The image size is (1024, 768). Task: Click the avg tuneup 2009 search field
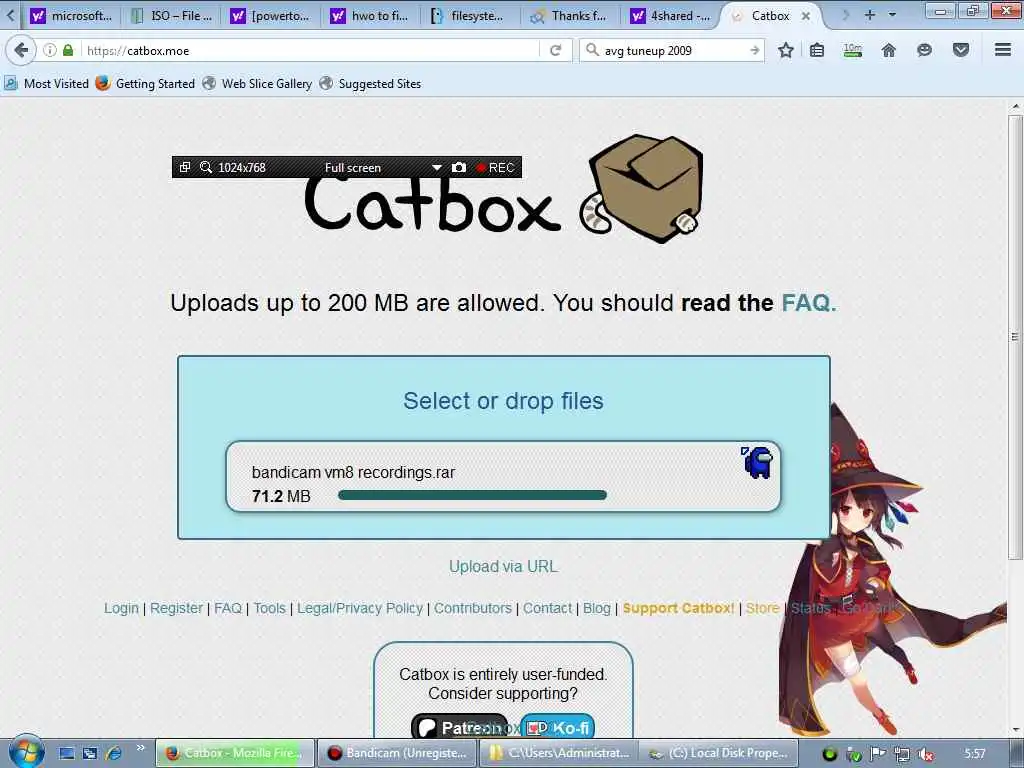[673, 50]
